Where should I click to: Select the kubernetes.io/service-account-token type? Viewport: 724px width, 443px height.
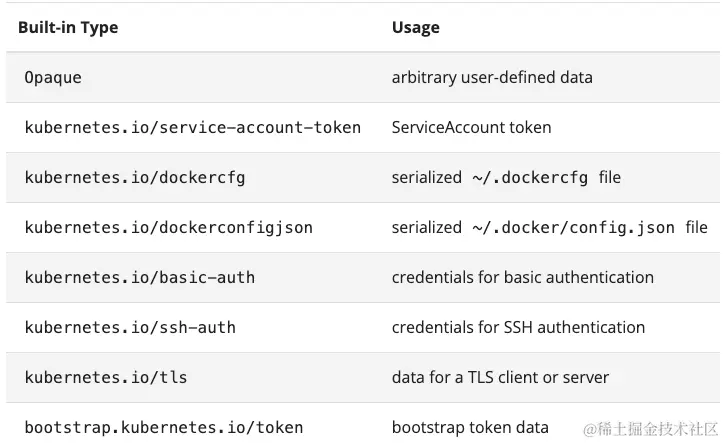[192, 127]
